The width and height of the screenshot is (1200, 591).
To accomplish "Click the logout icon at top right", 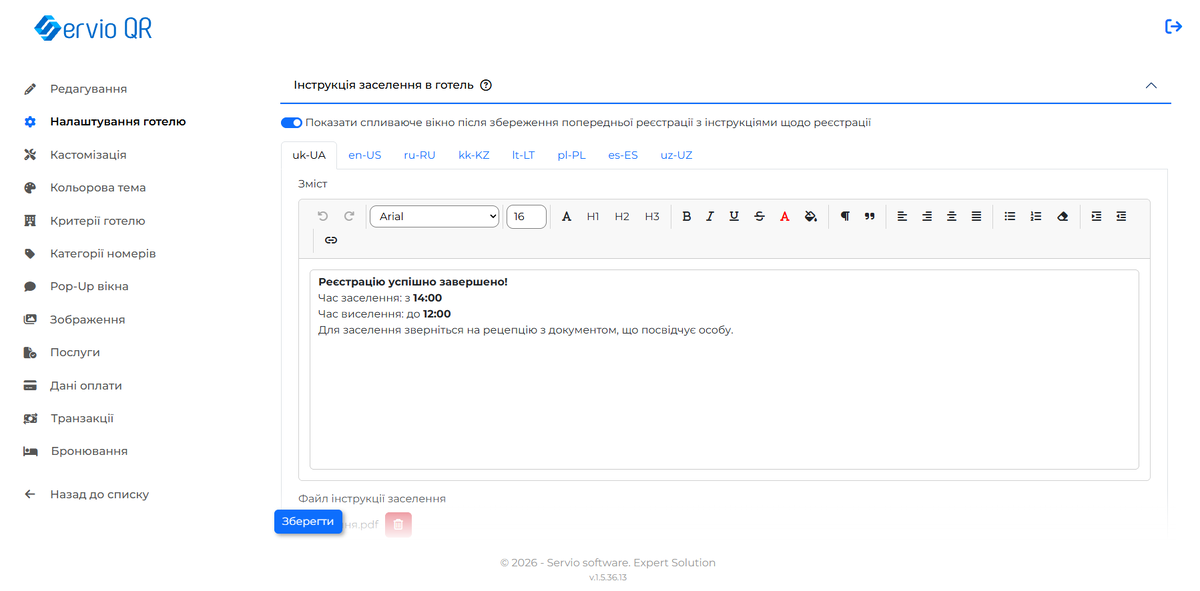I will [1174, 27].
